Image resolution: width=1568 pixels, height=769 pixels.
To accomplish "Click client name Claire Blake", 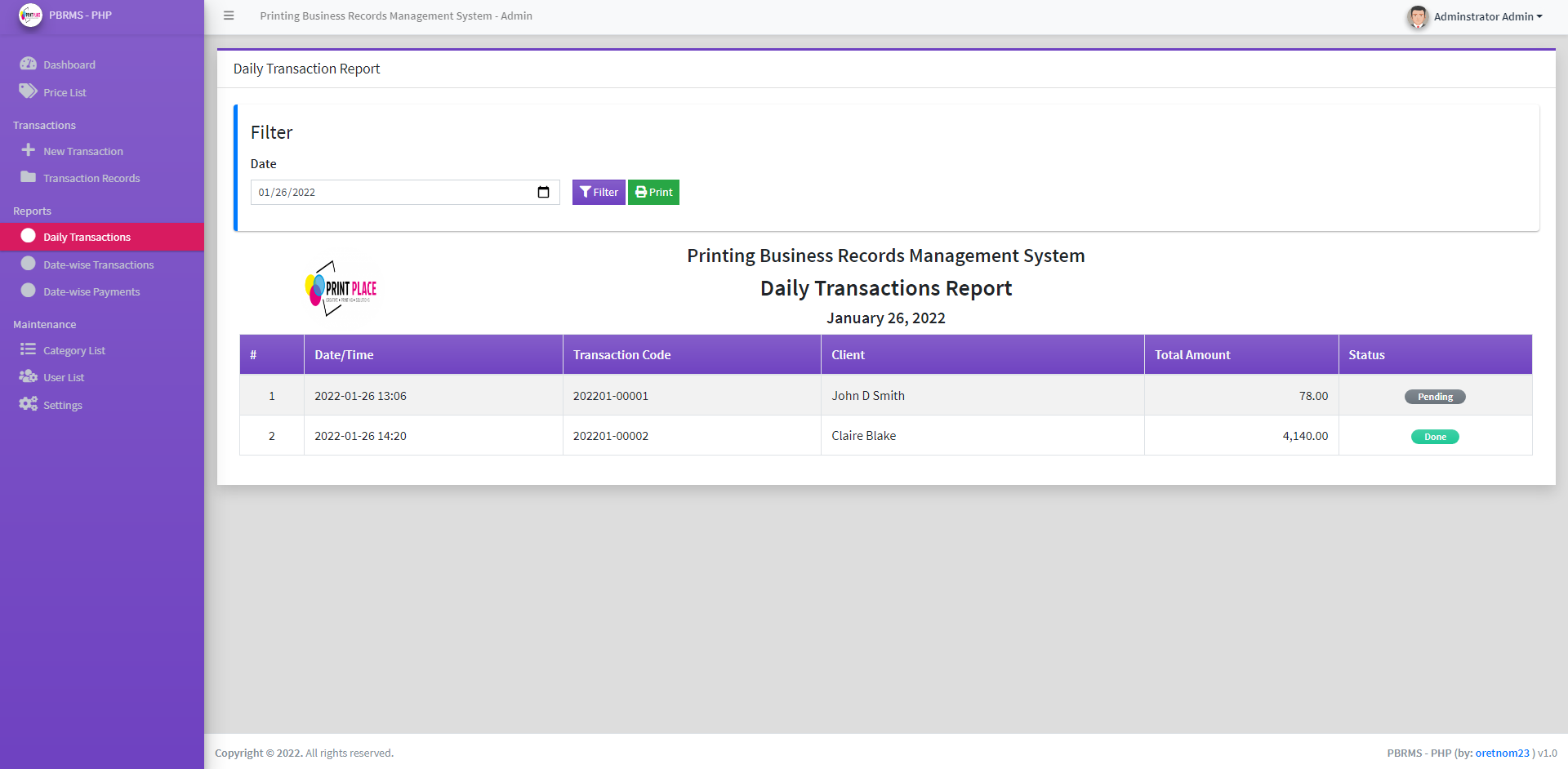I will 863,435.
